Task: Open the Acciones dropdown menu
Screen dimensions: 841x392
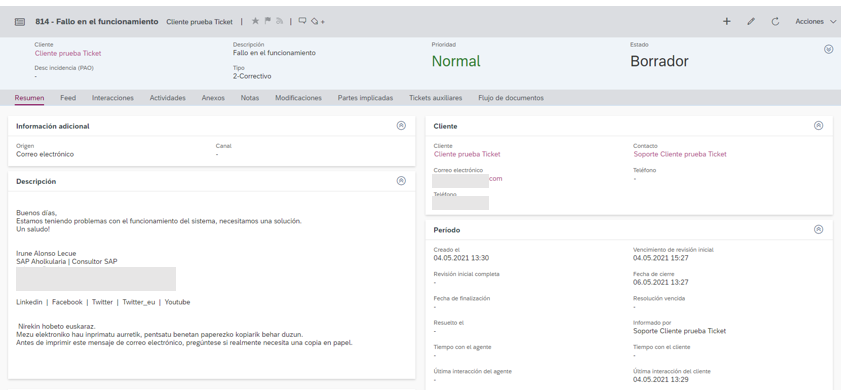Action: point(816,21)
